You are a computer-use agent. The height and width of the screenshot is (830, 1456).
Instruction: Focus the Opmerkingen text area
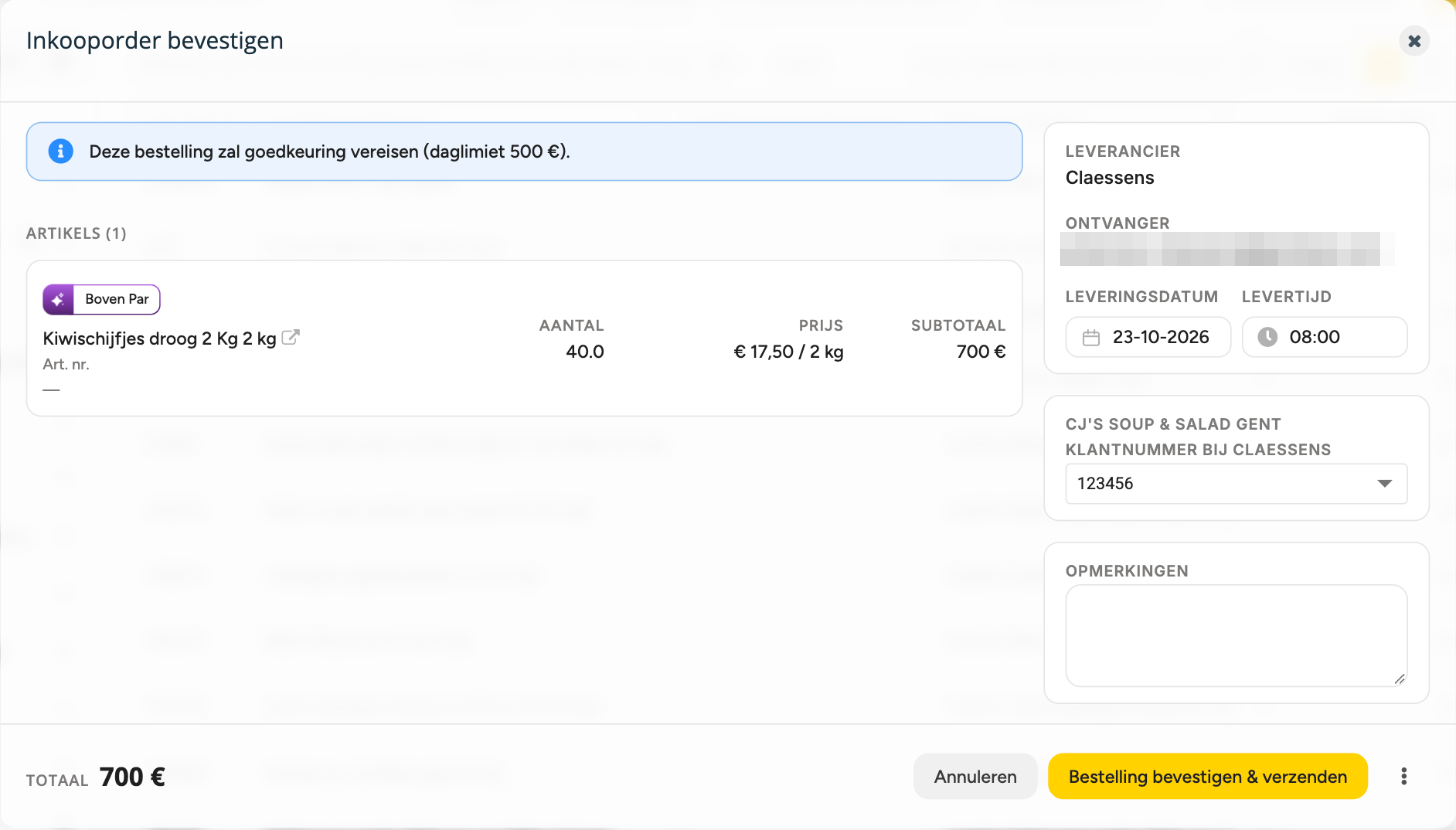1236,636
